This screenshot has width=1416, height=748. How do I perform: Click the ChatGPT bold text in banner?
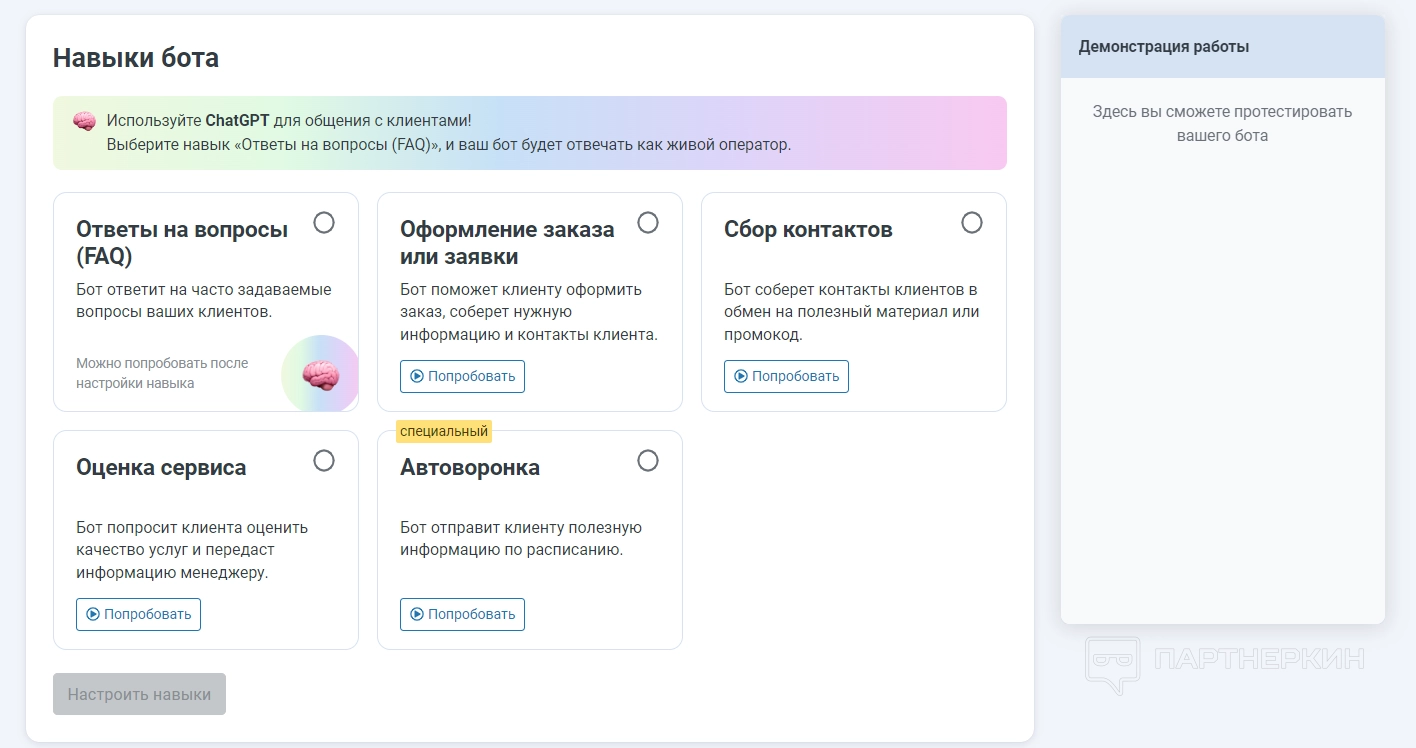pyautogui.click(x=237, y=121)
